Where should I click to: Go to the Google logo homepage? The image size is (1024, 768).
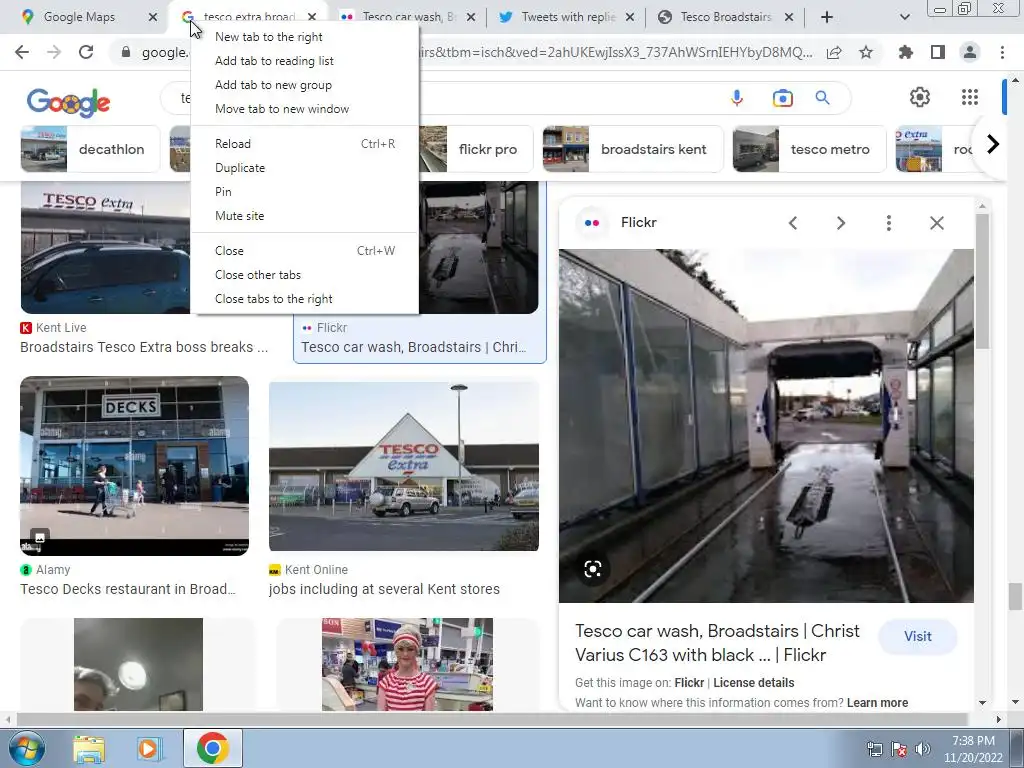(69, 102)
